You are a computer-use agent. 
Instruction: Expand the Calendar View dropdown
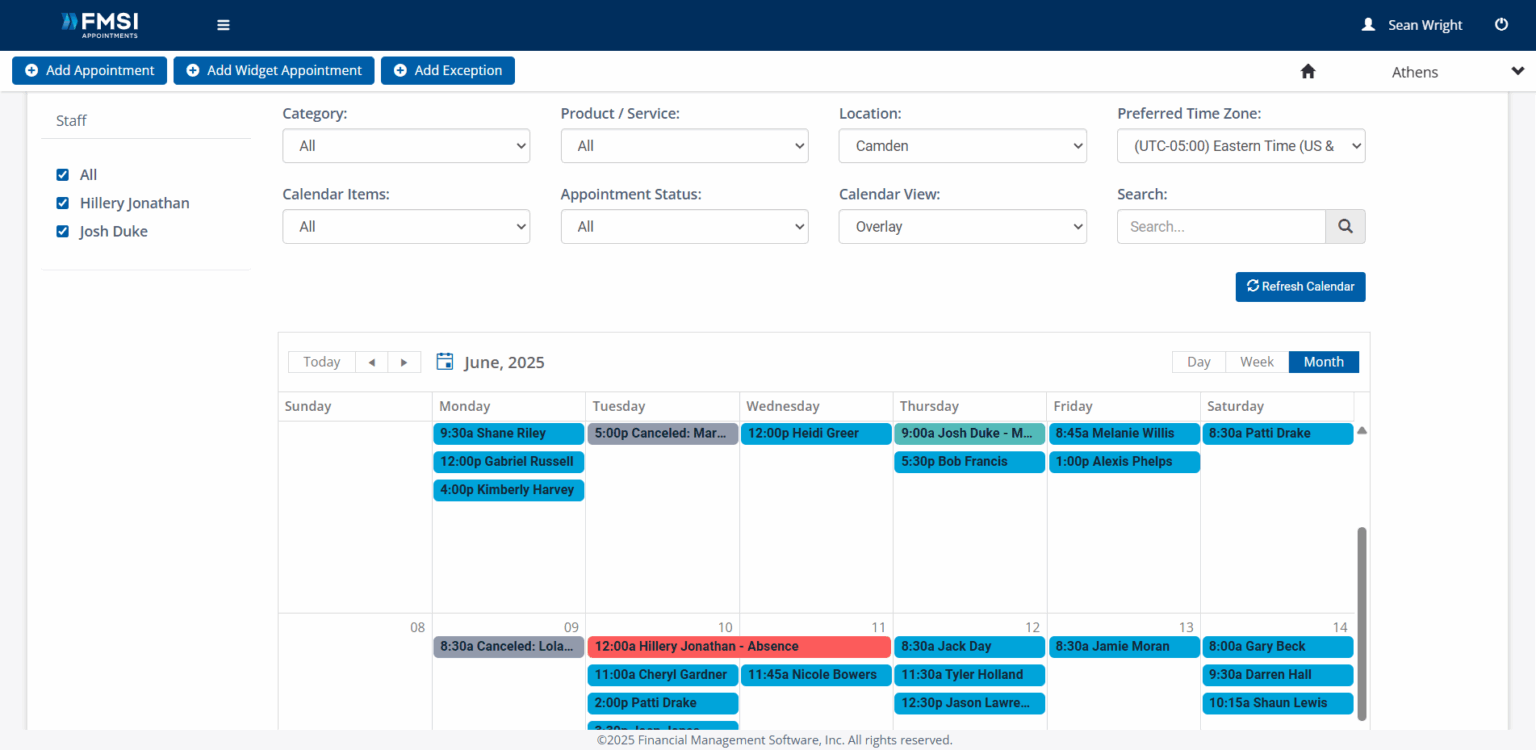(962, 227)
